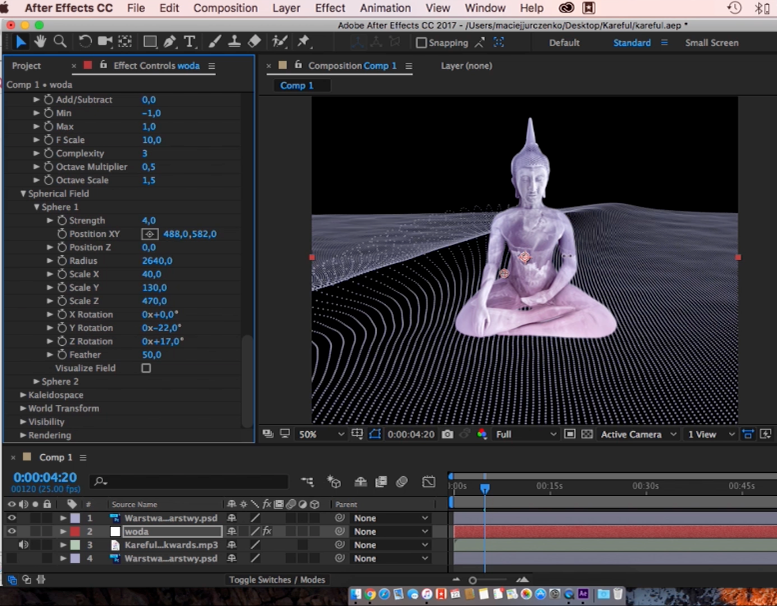The height and width of the screenshot is (606, 777).
Task: Click Toggle Switches / Modes button
Action: [x=277, y=580]
